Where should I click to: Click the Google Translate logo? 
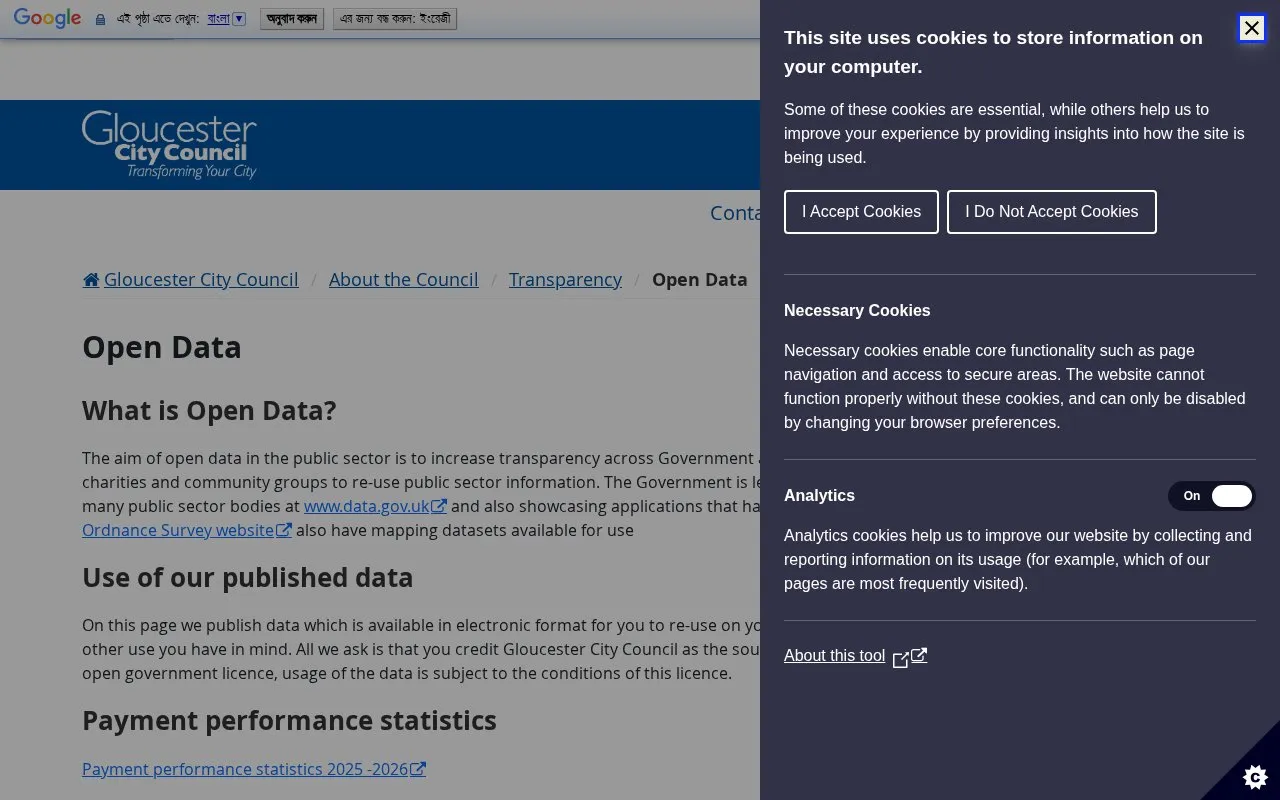[x=47, y=19]
